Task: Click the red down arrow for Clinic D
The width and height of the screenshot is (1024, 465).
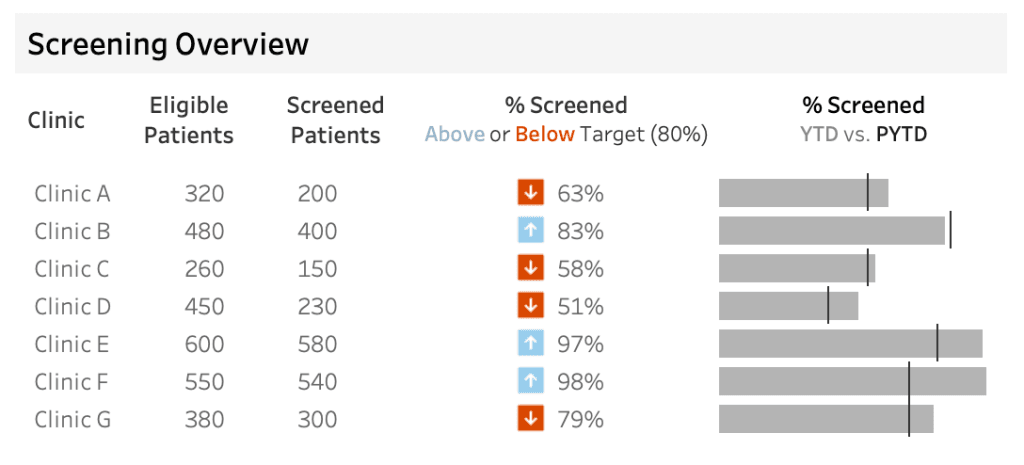Action: point(530,306)
